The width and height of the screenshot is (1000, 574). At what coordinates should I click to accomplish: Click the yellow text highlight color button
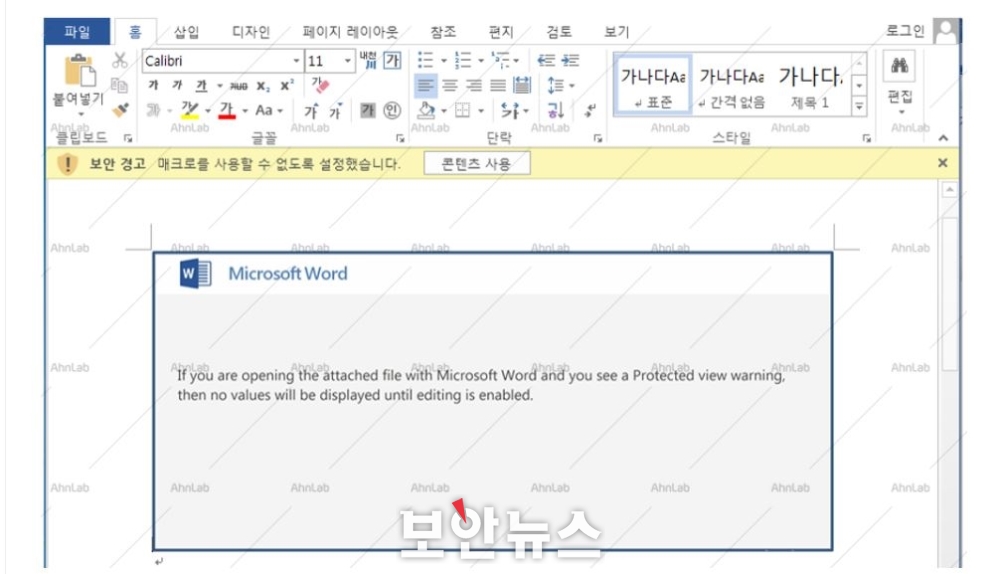click(x=189, y=110)
